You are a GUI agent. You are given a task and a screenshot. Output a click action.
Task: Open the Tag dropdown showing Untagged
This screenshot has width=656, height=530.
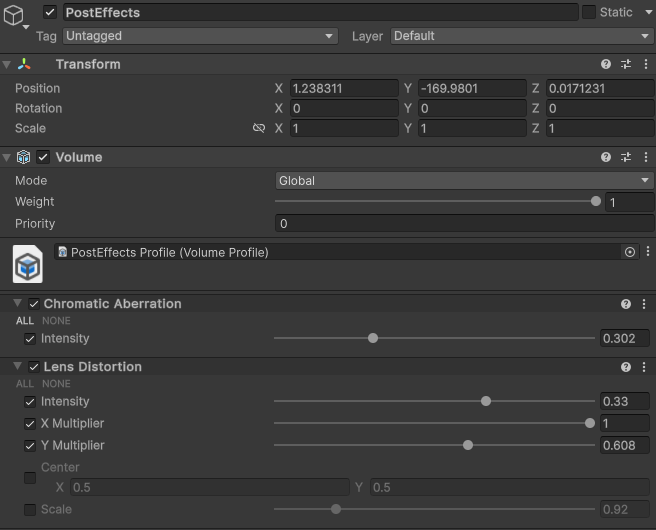[x=200, y=36]
